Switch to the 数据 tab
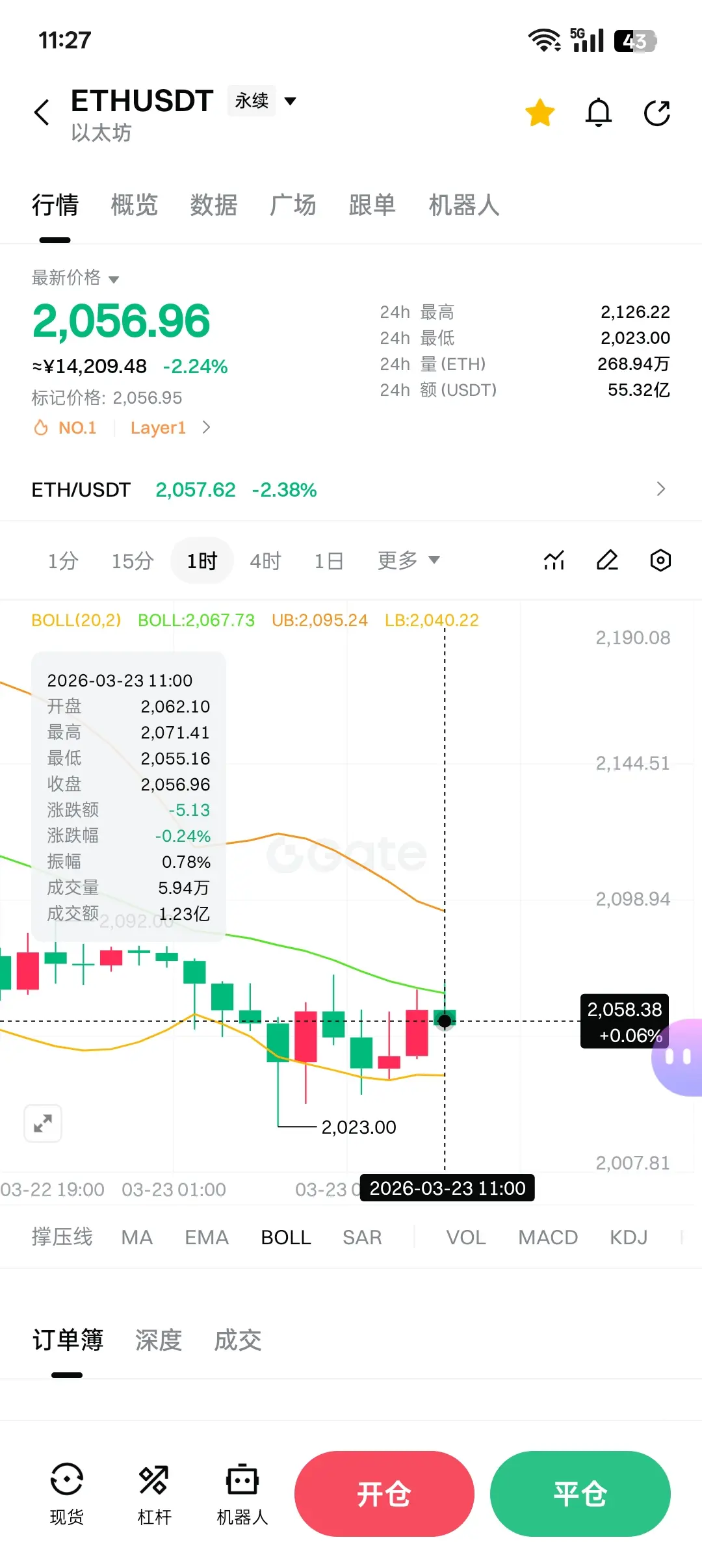Viewport: 702px width, 1568px height. coord(214,205)
